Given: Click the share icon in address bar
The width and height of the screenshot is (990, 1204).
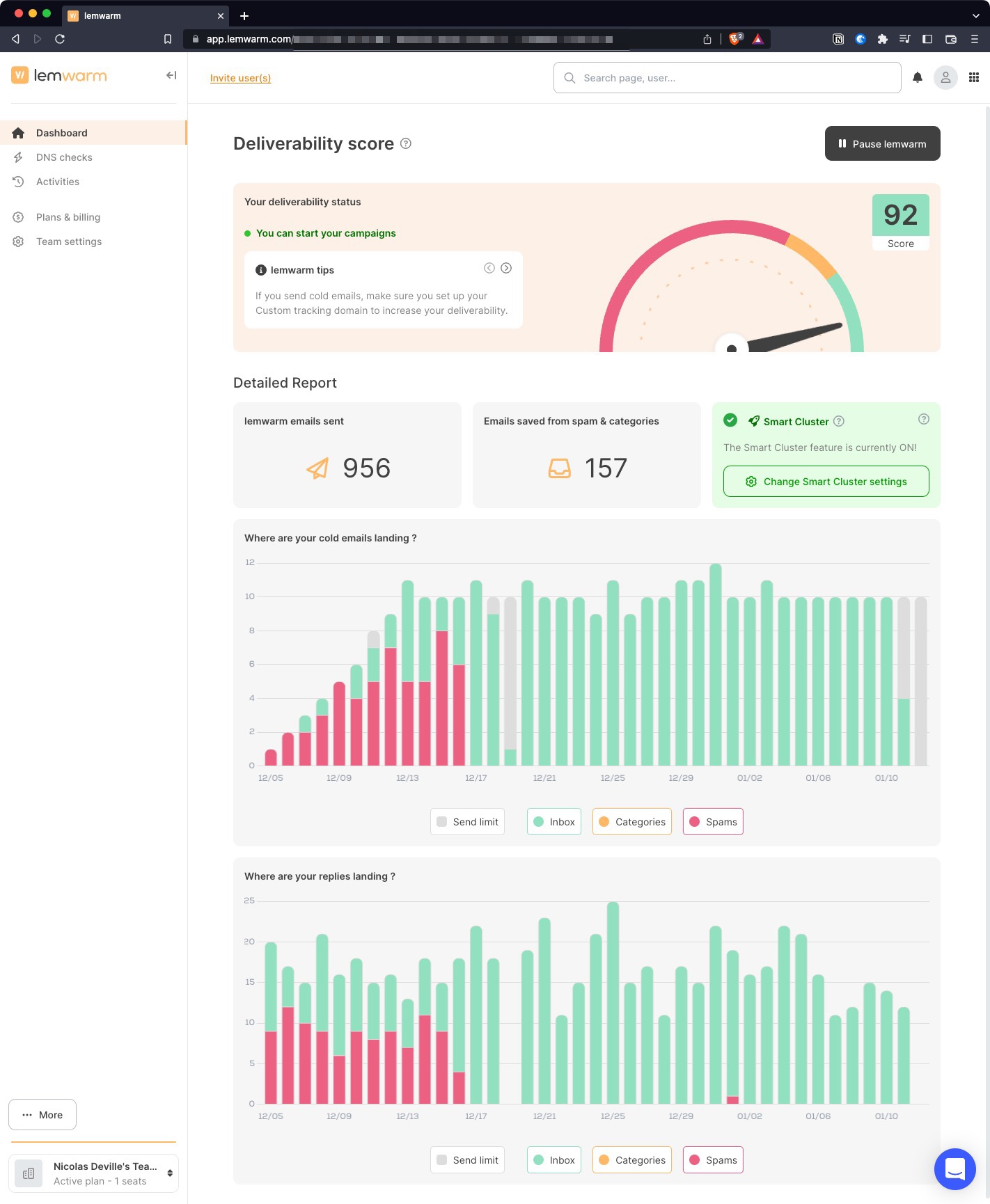Looking at the screenshot, I should pyautogui.click(x=707, y=39).
